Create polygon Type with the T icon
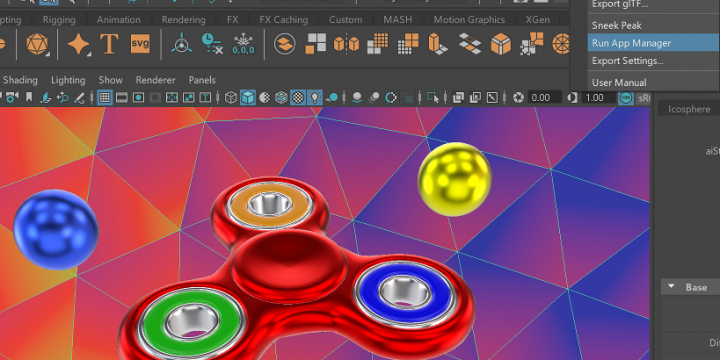 click(109, 44)
